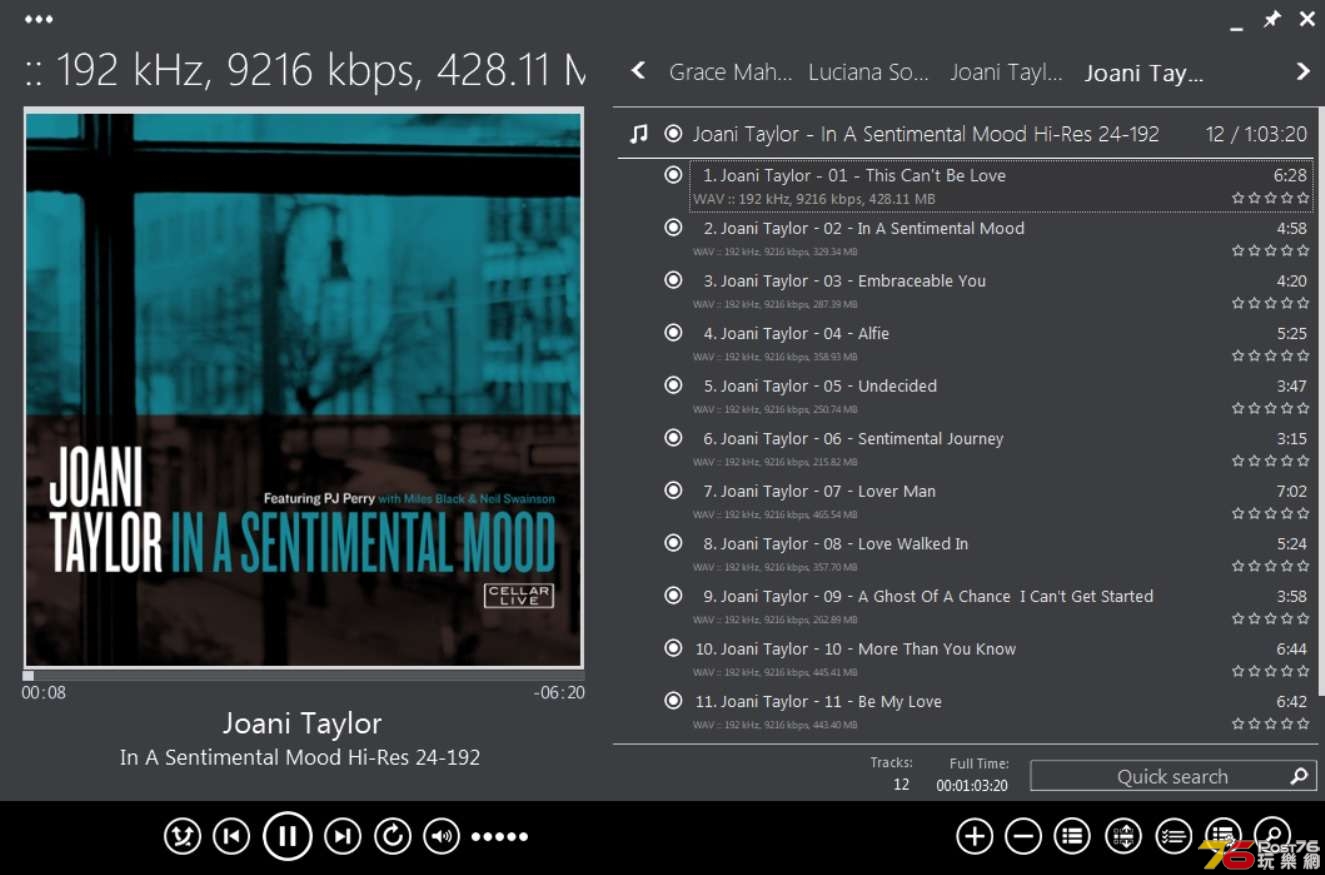Remove files with the minus button
1325x875 pixels.
pos(1024,836)
